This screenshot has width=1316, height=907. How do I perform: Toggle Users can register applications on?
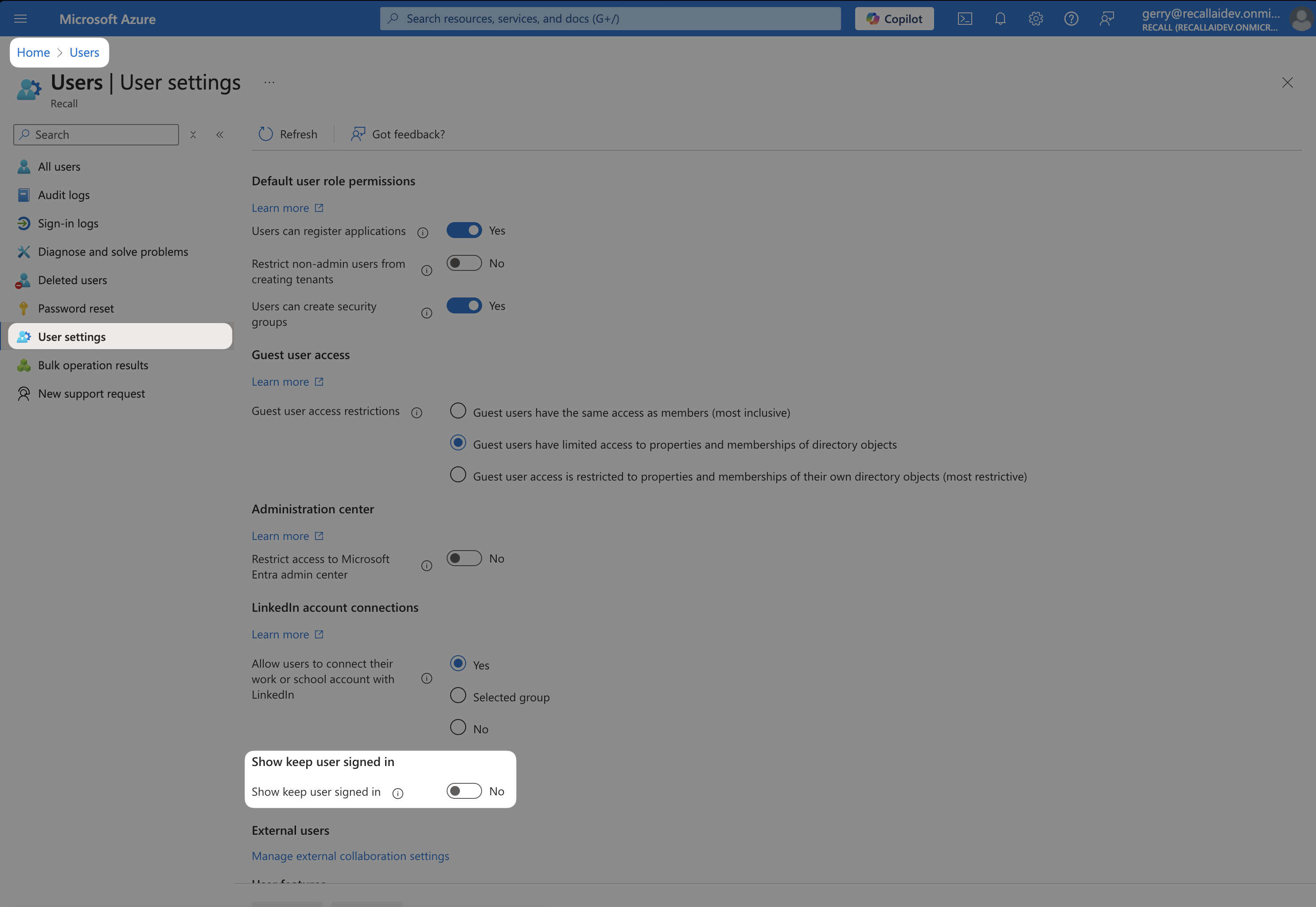click(464, 230)
